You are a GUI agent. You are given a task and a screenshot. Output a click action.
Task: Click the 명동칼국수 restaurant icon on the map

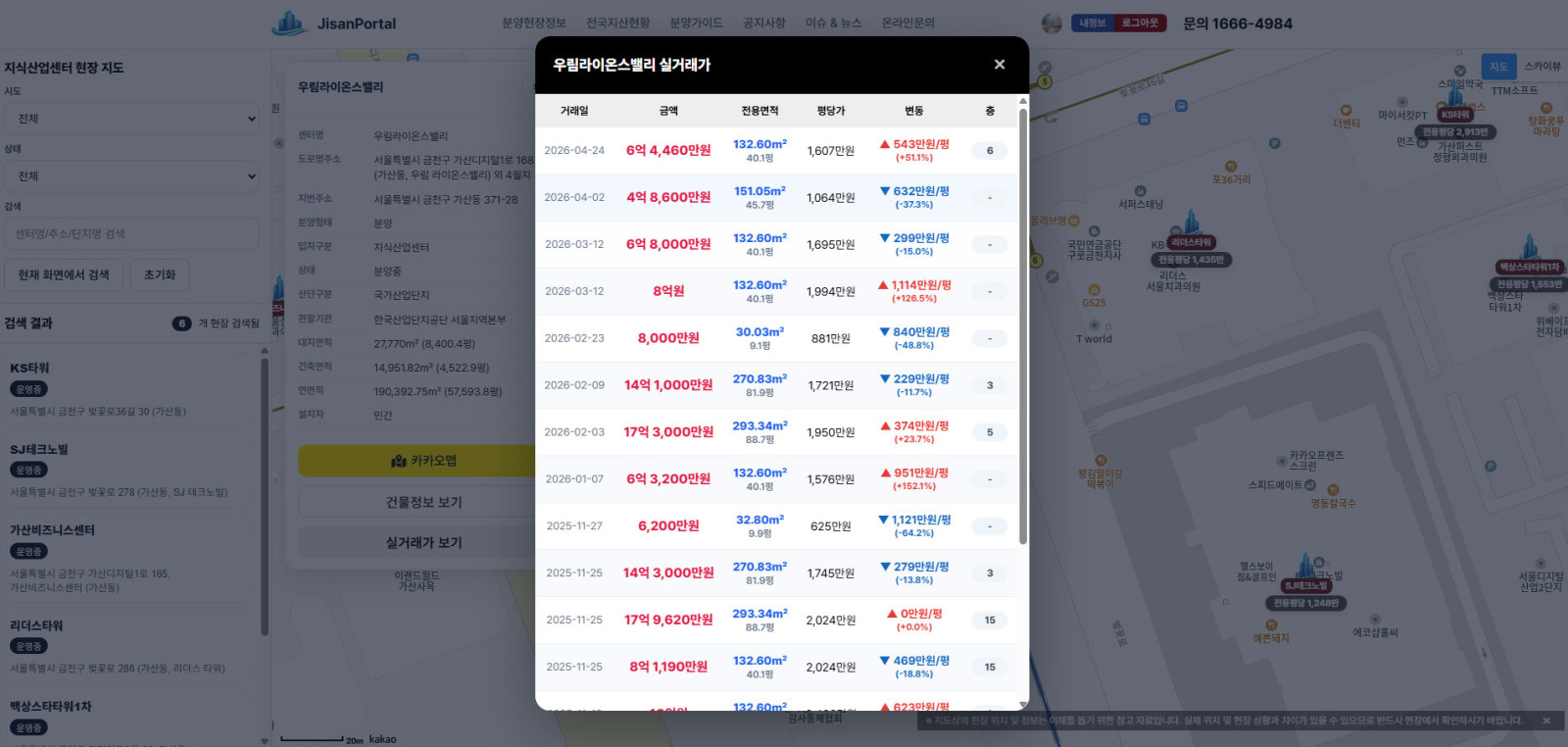click(x=1334, y=490)
